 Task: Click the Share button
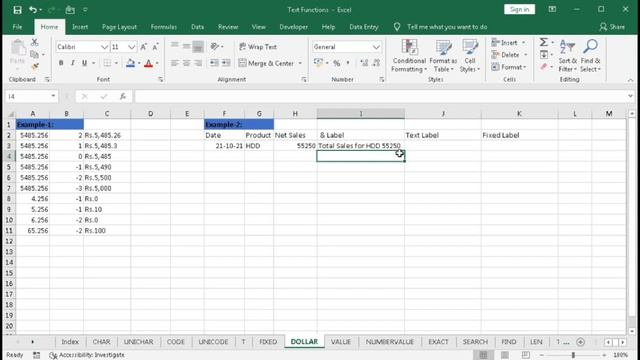coord(612,27)
